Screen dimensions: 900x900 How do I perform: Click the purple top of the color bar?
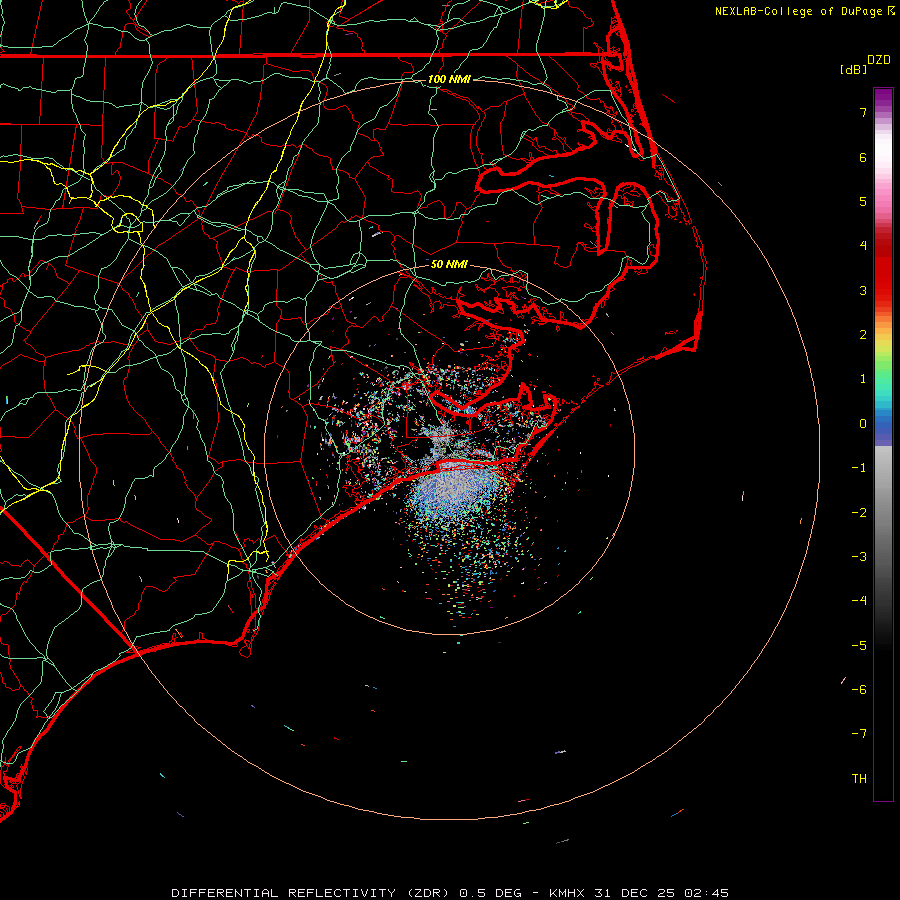pyautogui.click(x=883, y=95)
